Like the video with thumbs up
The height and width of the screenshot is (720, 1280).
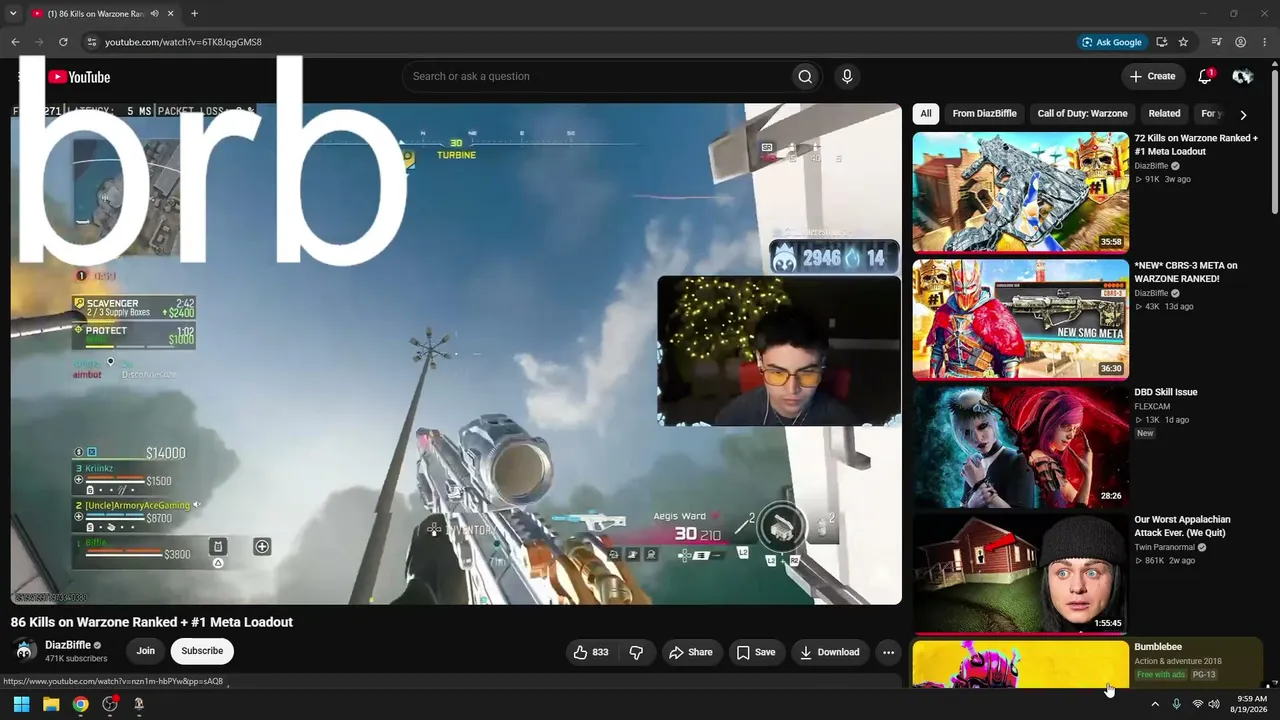(580, 652)
